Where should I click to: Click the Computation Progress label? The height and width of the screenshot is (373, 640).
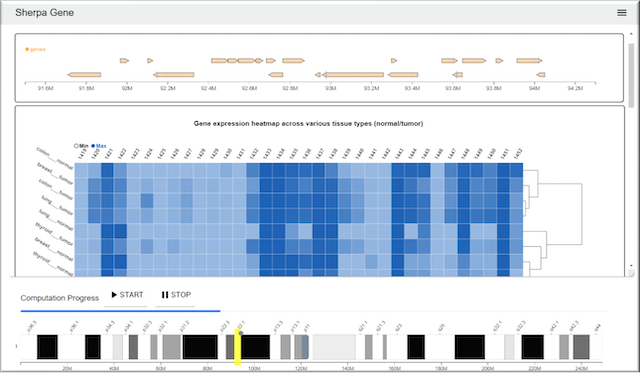click(60, 298)
